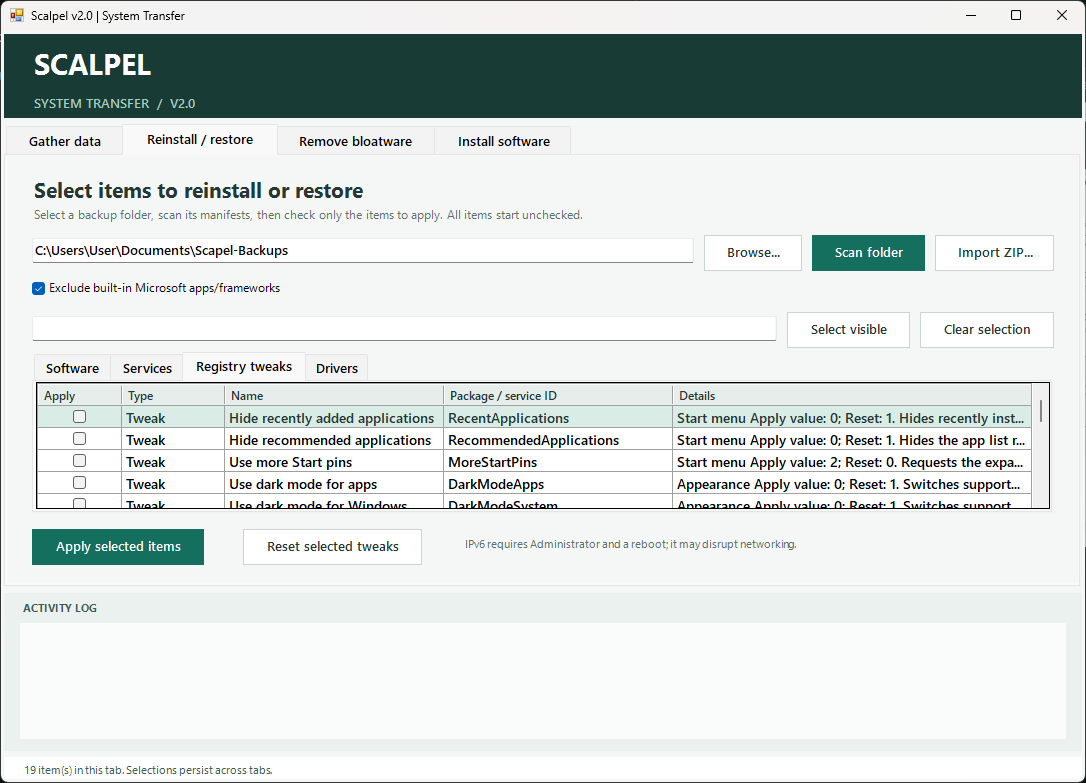Select the MoreStartPins ID cell

tap(558, 462)
